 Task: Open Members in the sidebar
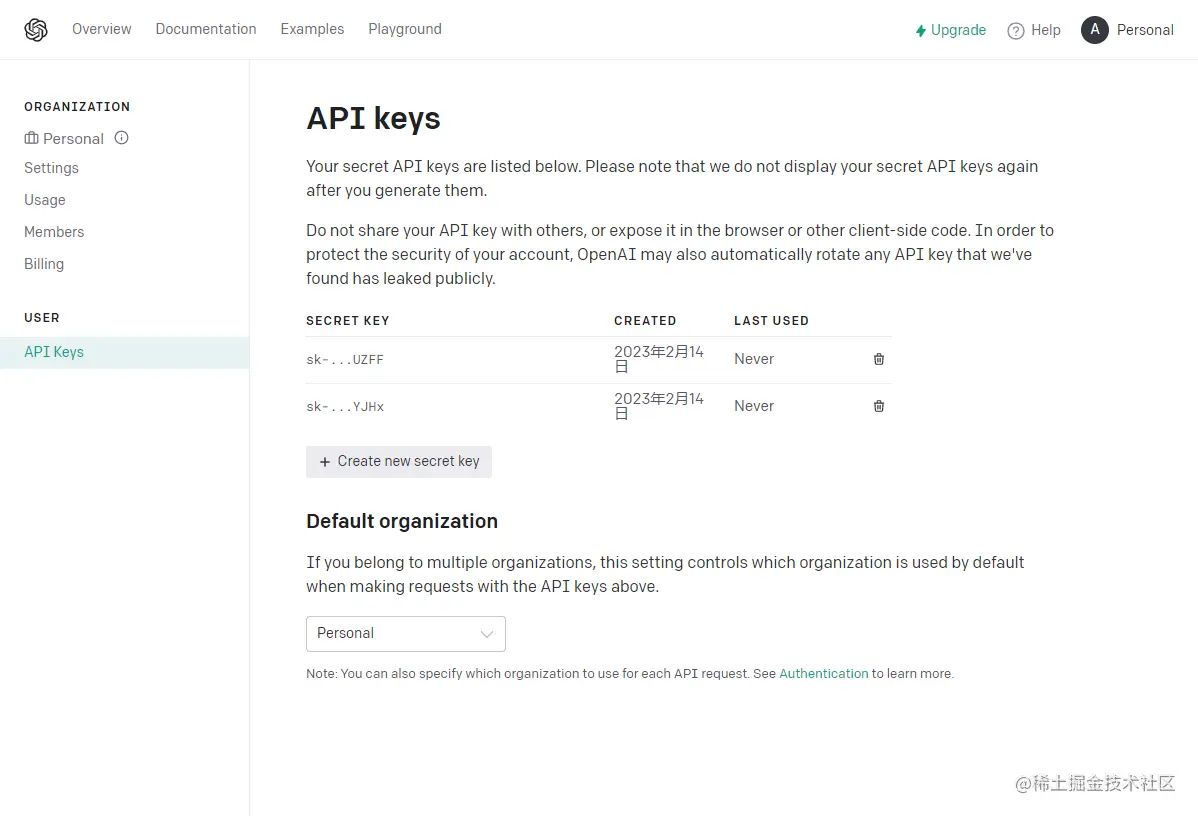pos(54,232)
